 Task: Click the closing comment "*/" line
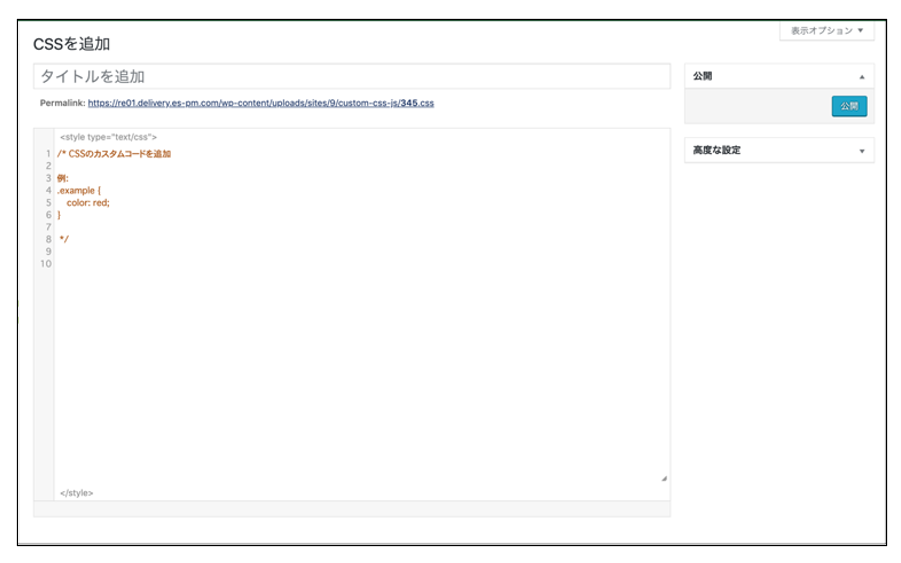click(64, 240)
